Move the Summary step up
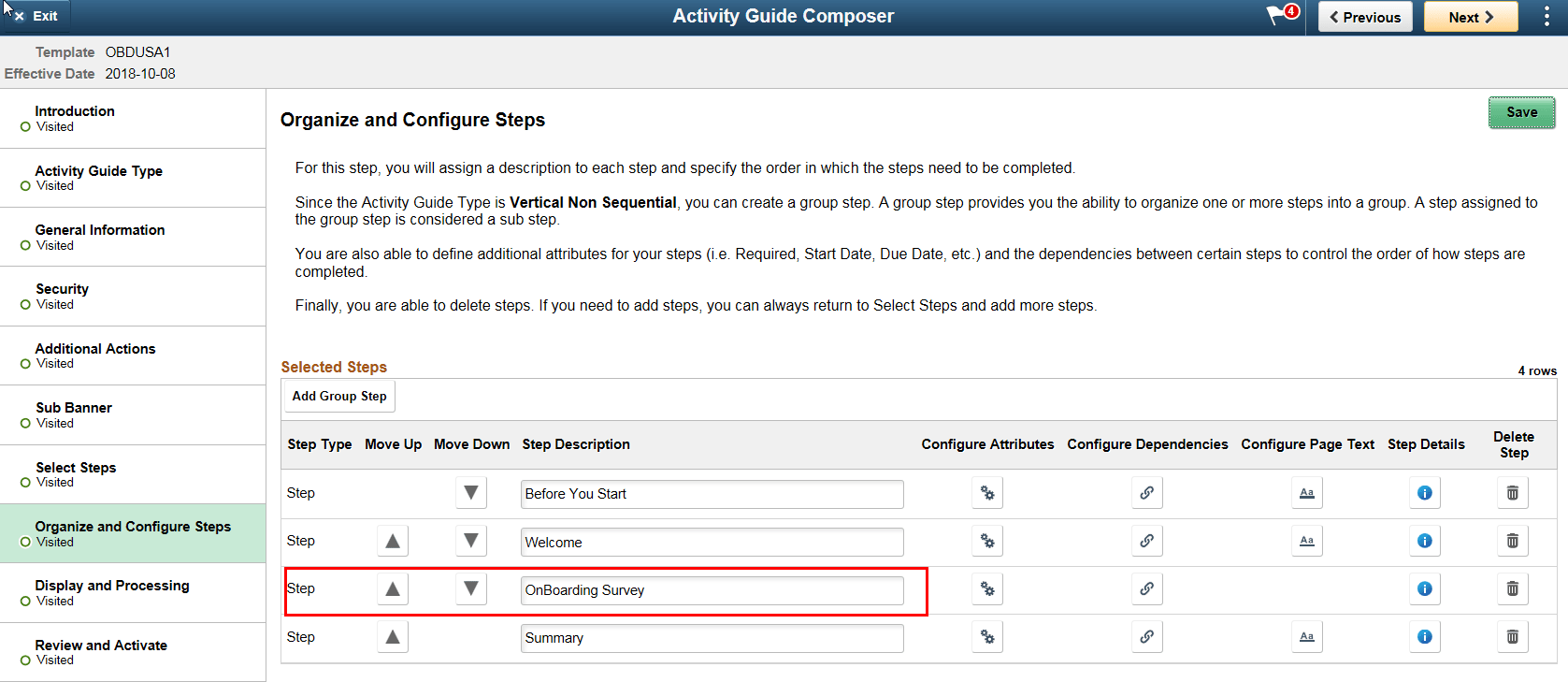 [392, 636]
